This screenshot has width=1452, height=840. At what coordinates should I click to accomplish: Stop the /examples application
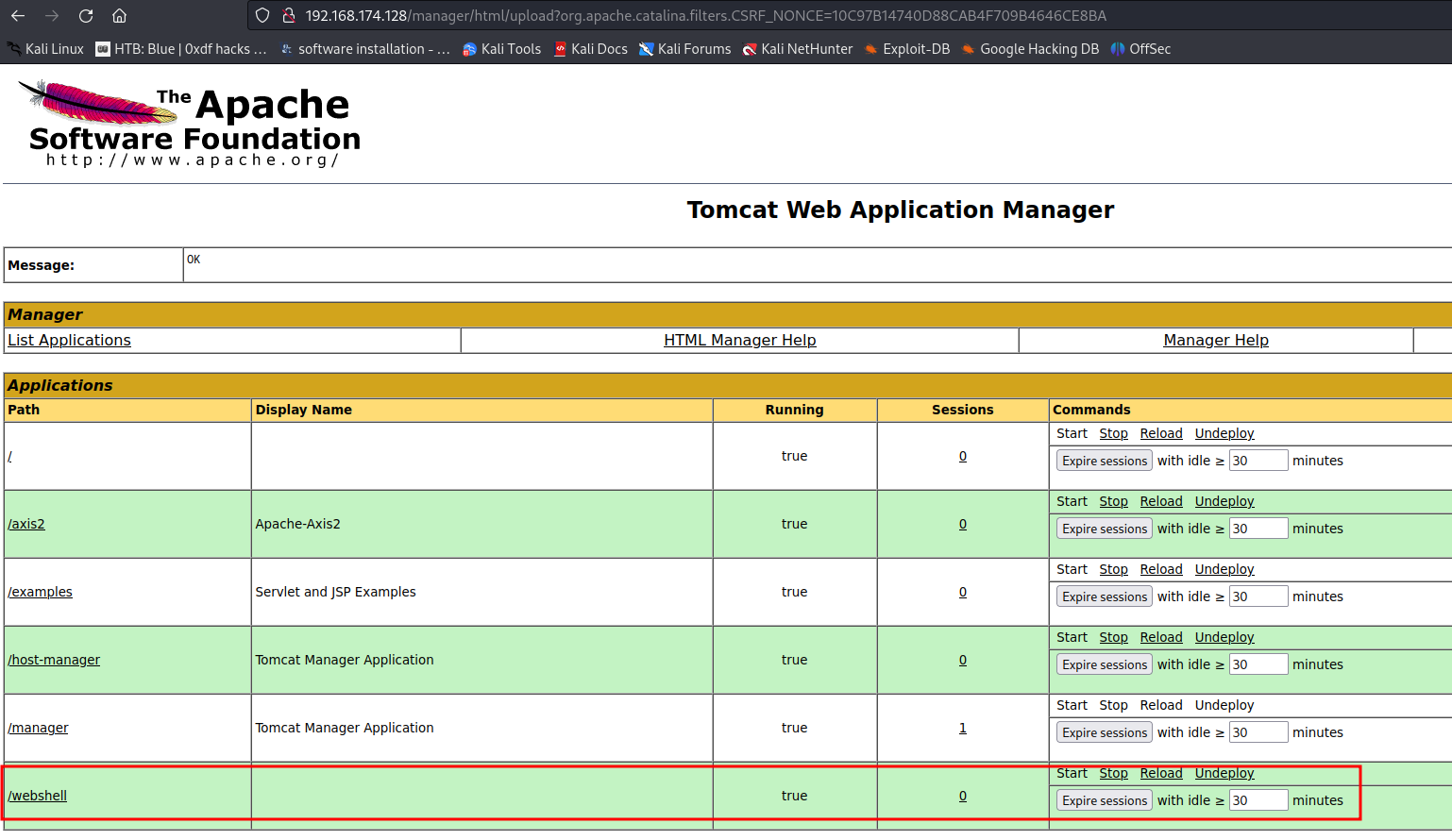coord(1113,569)
